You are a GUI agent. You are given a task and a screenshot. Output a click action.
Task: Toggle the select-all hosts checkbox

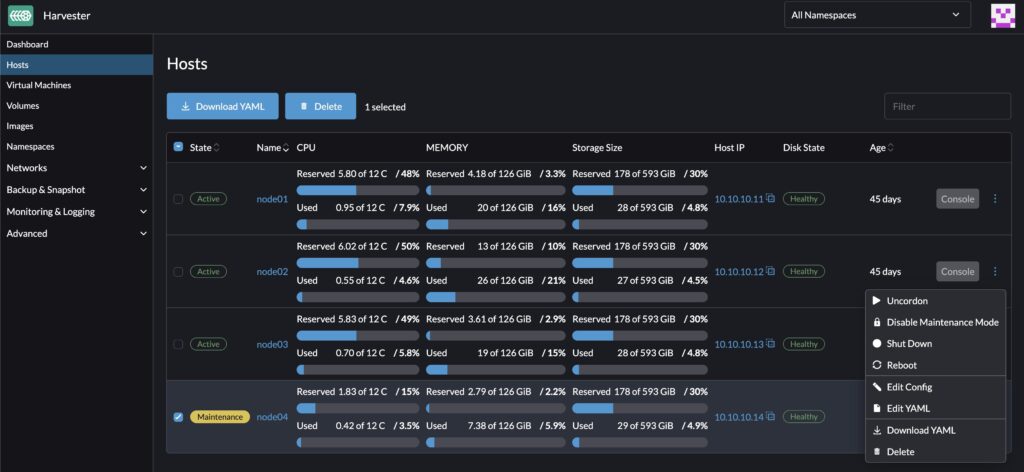click(178, 147)
